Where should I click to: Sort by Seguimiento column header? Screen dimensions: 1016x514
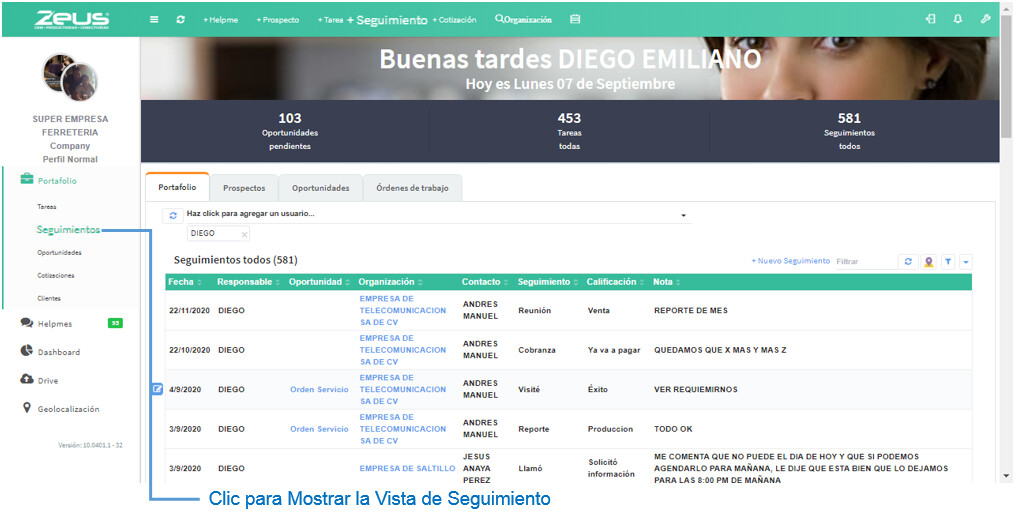pos(548,282)
